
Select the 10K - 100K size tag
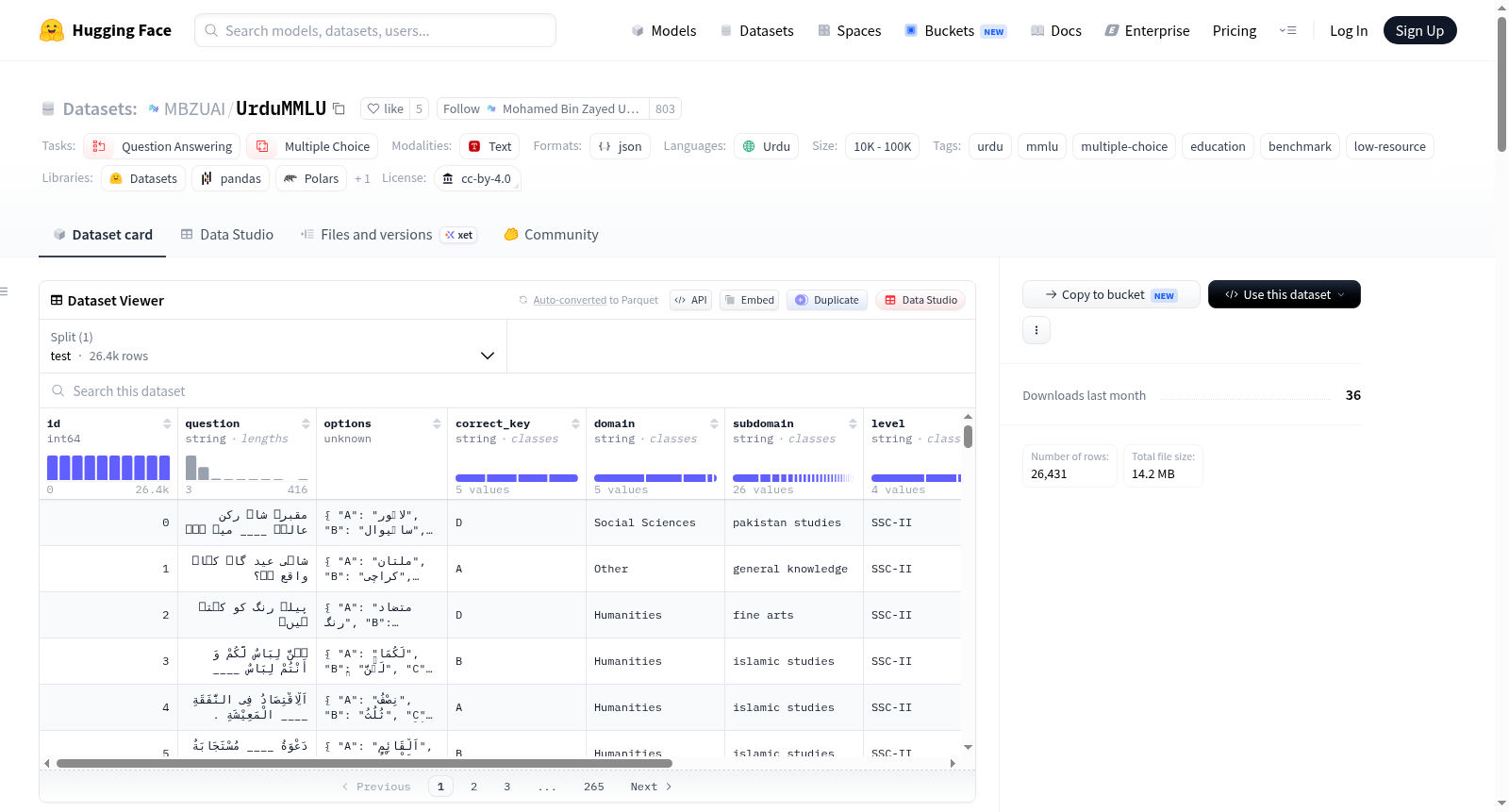coord(883,146)
